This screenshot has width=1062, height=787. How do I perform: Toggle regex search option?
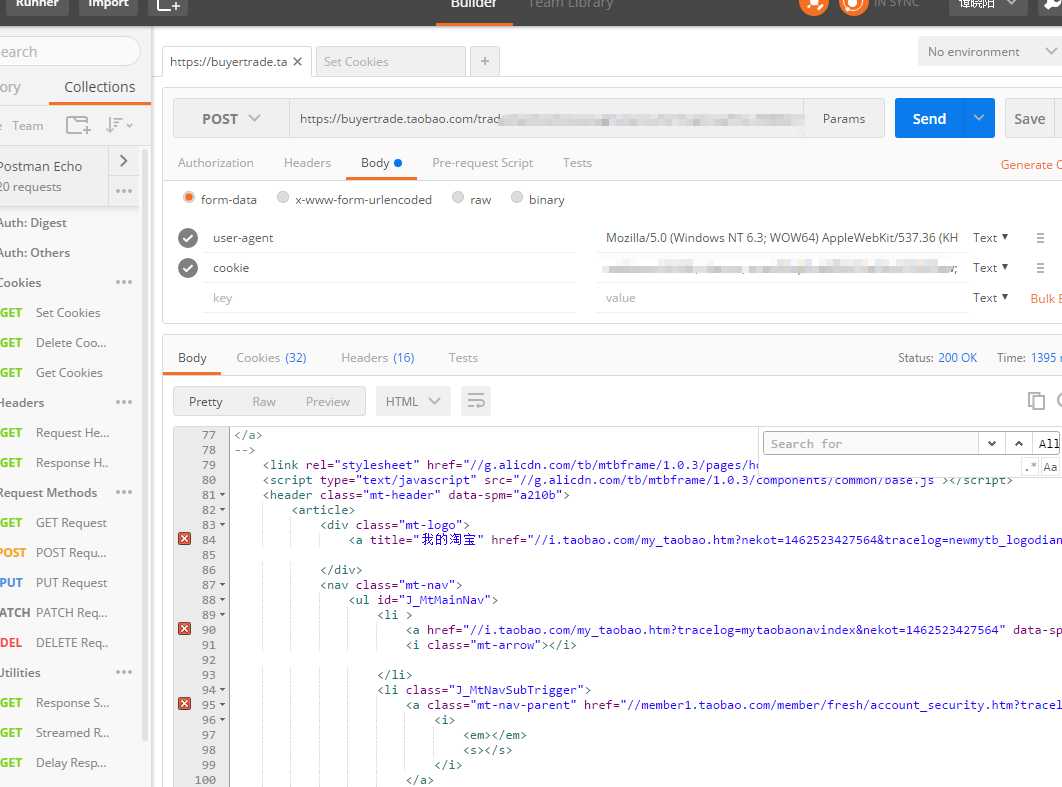(1030, 467)
